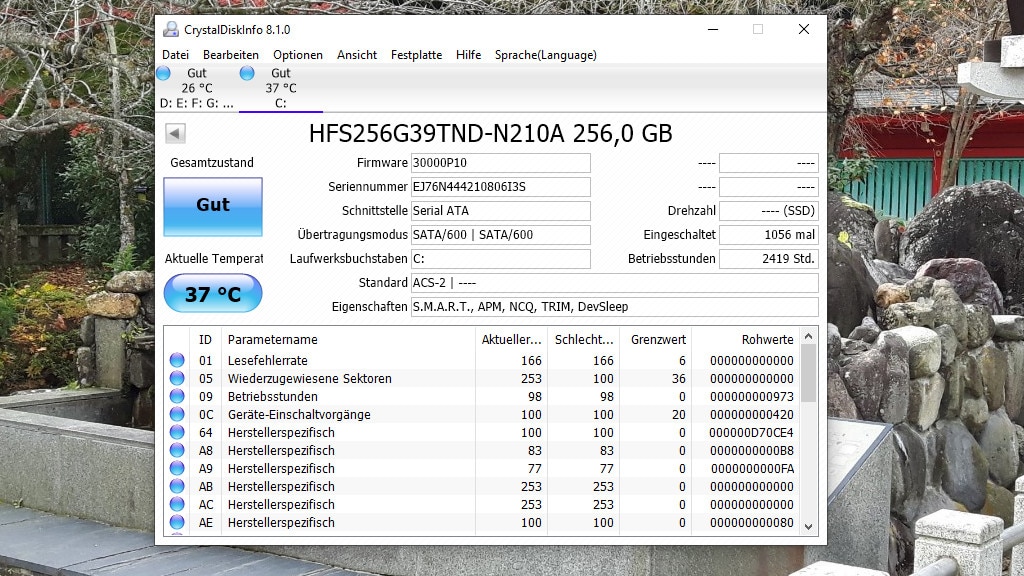
Task: Click status circle of row ID AB
Action: click(x=177, y=486)
